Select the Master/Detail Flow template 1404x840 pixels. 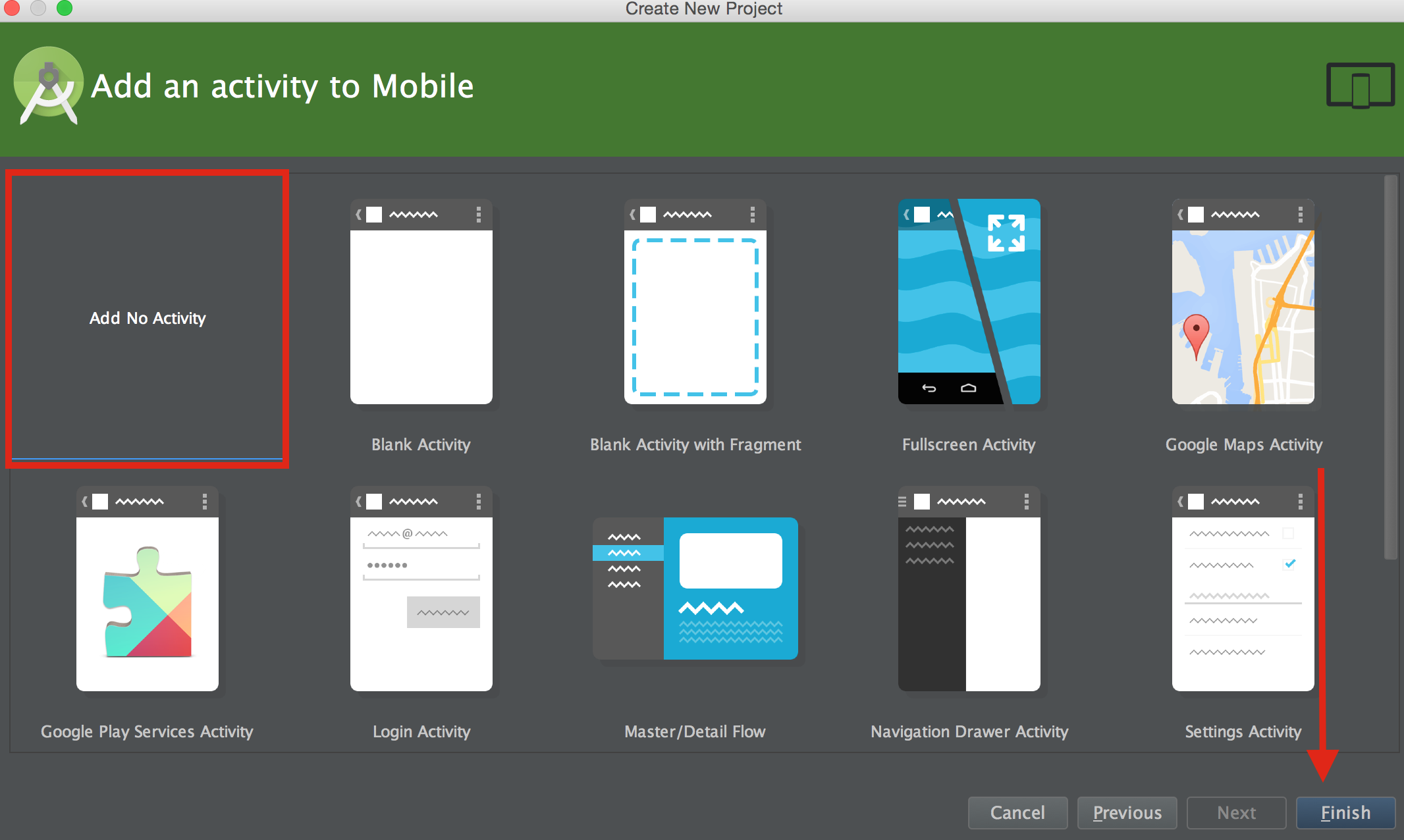tap(695, 589)
